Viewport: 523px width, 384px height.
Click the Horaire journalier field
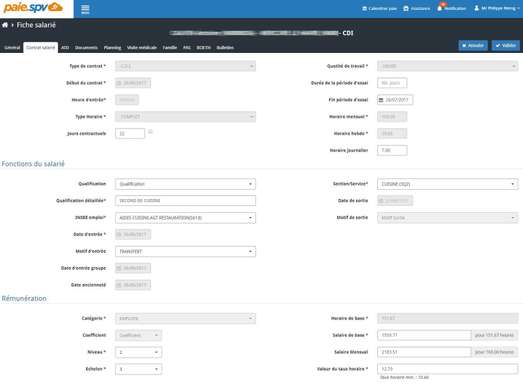[392, 150]
